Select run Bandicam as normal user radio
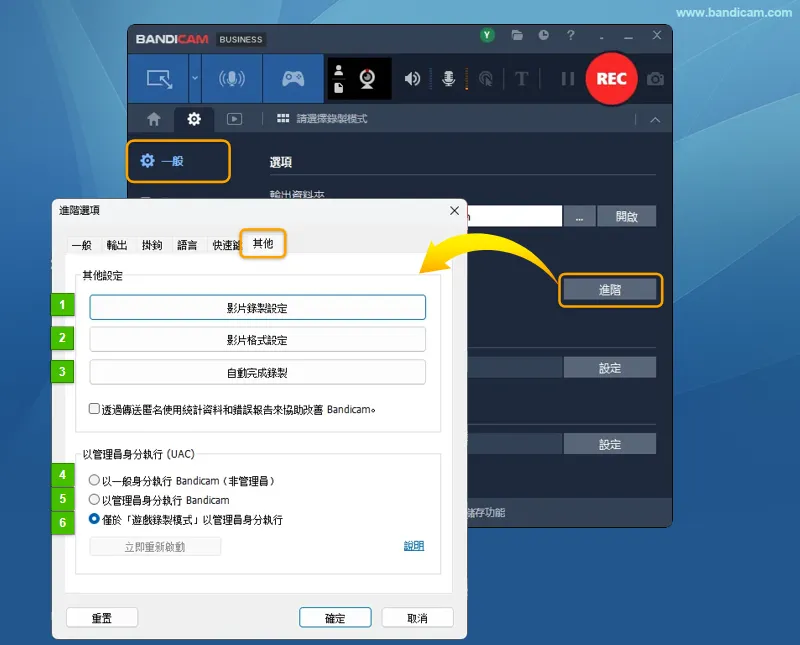This screenshot has width=800, height=645. [x=94, y=480]
